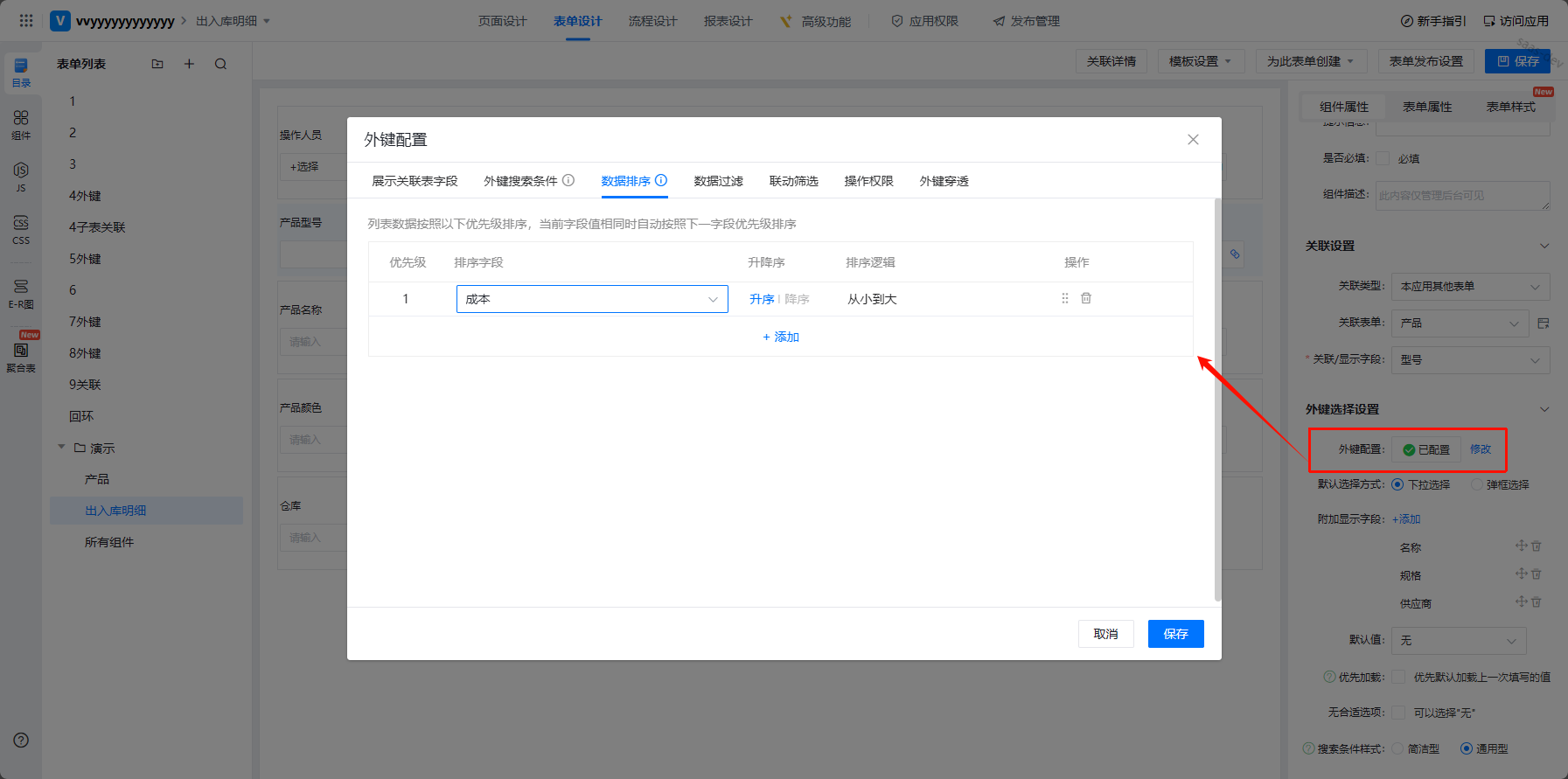Switch to the 外键穿透 tab
The image size is (1568, 779).
tap(944, 181)
